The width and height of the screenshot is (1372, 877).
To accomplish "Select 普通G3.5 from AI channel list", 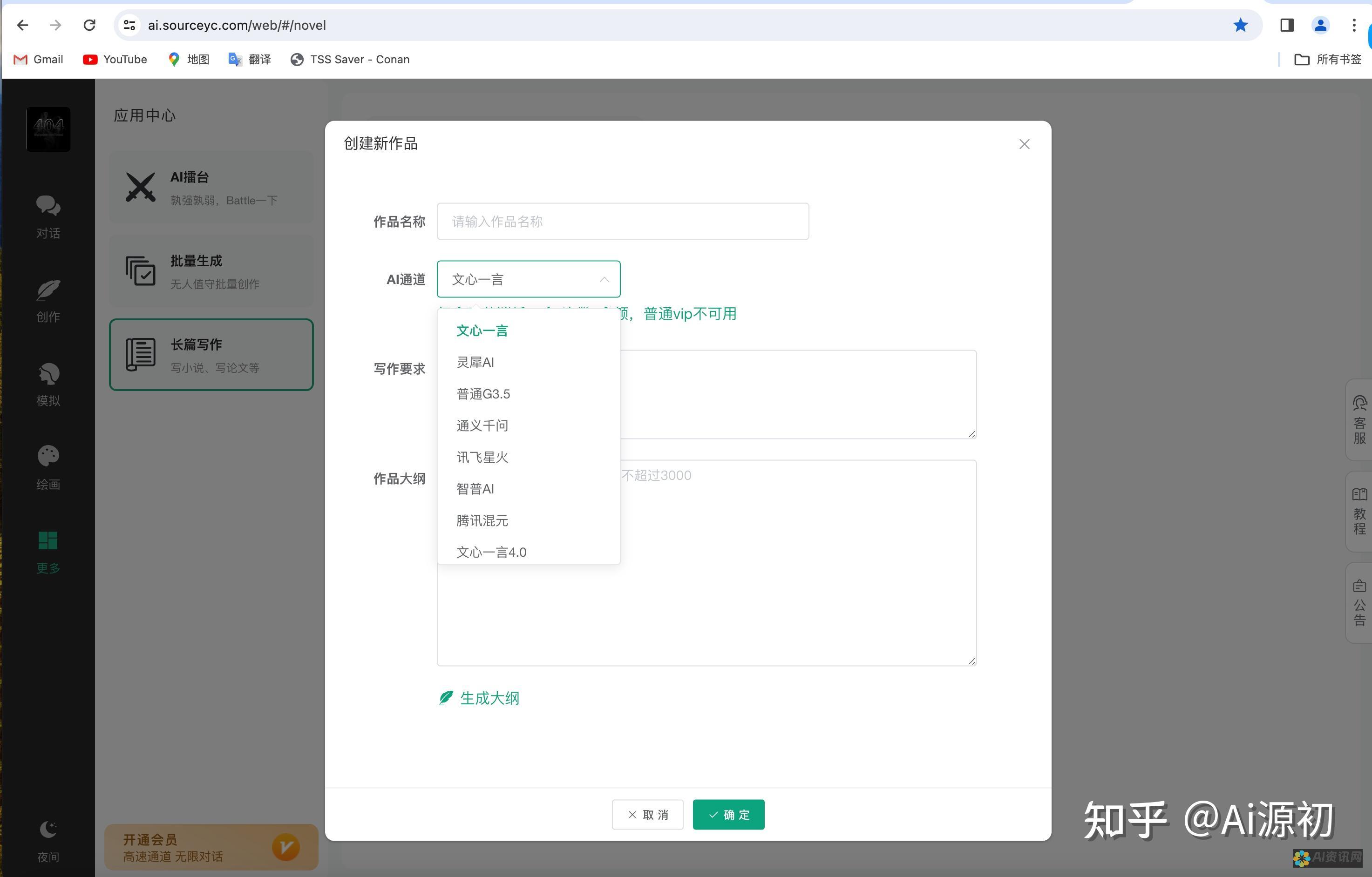I will (x=484, y=393).
